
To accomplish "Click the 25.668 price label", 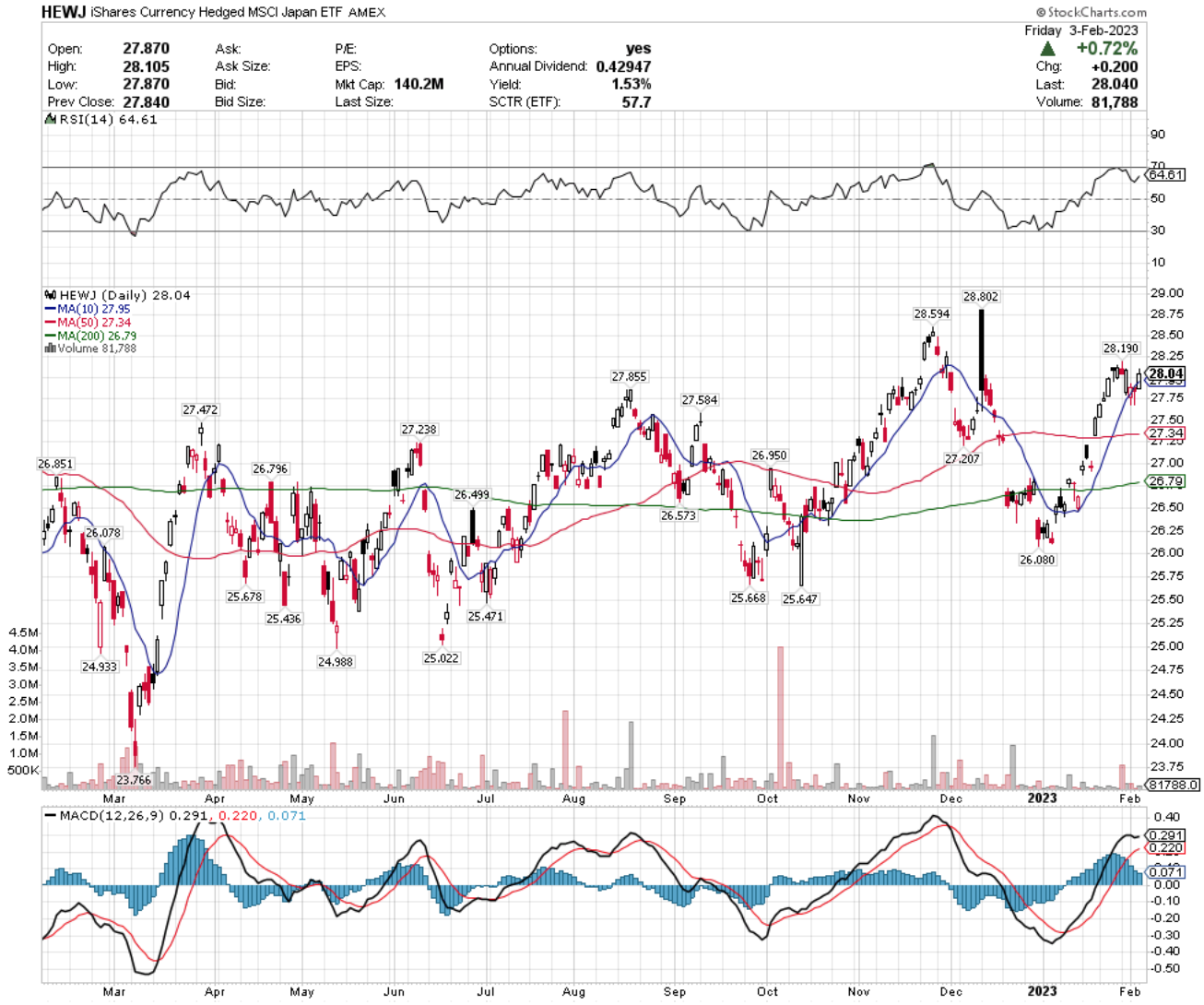I will (x=748, y=598).
